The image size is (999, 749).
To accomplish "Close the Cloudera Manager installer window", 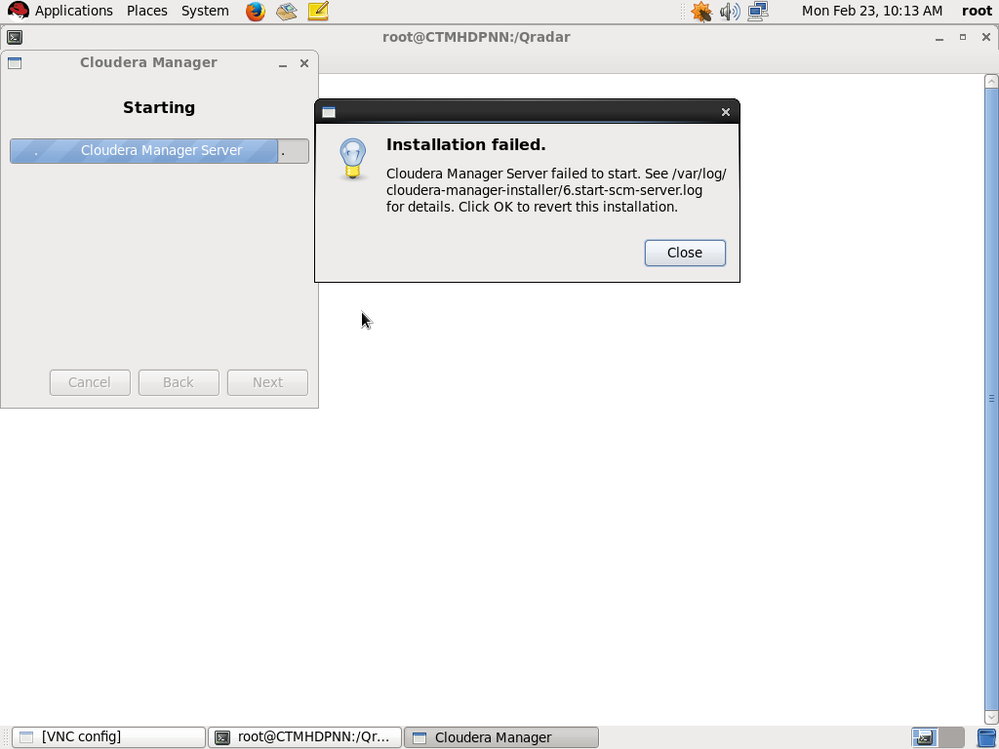I will 304,63.
